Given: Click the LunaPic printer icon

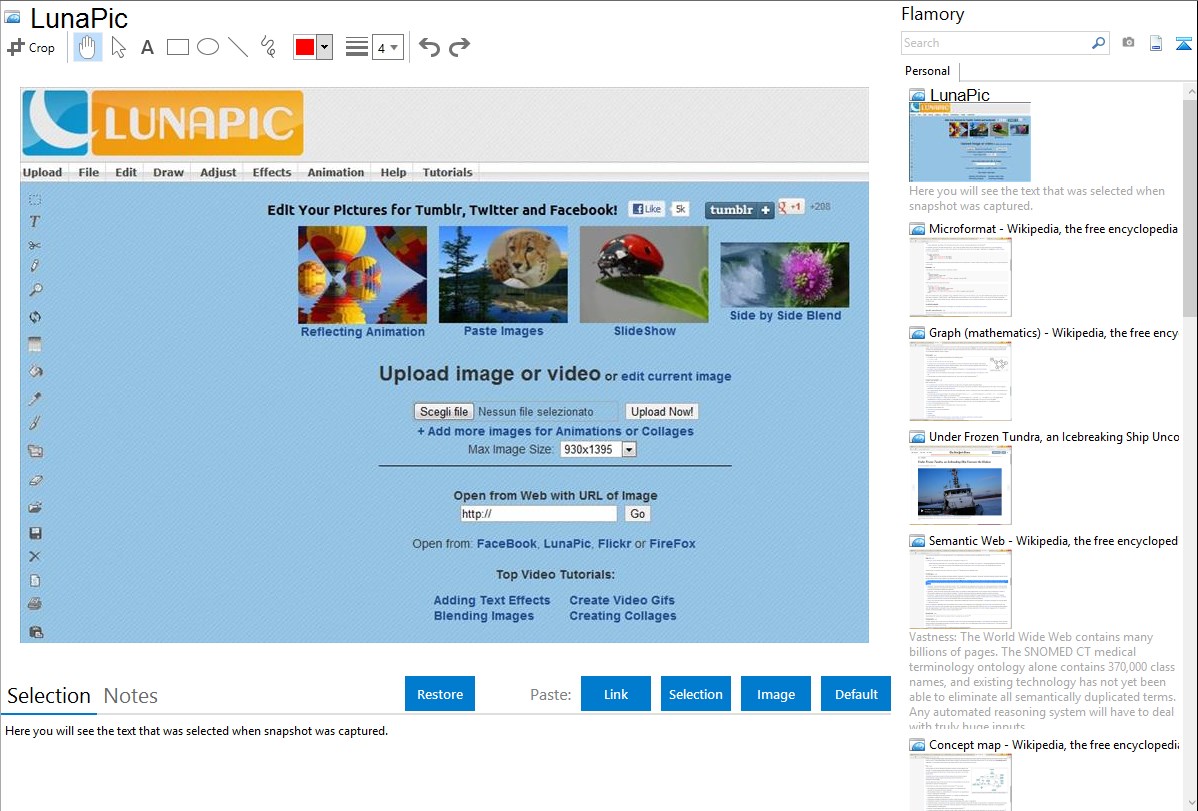Looking at the screenshot, I should click(x=35, y=604).
